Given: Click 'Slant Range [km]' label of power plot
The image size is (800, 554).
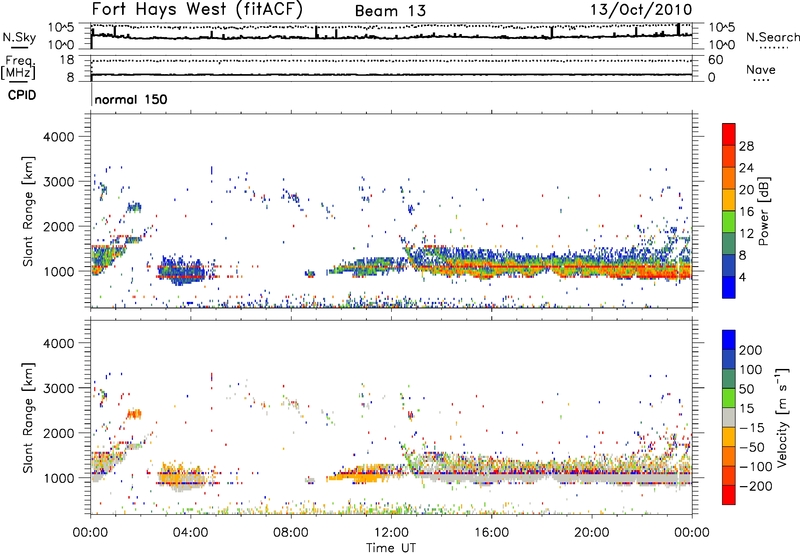Looking at the screenshot, I should 28,211.
